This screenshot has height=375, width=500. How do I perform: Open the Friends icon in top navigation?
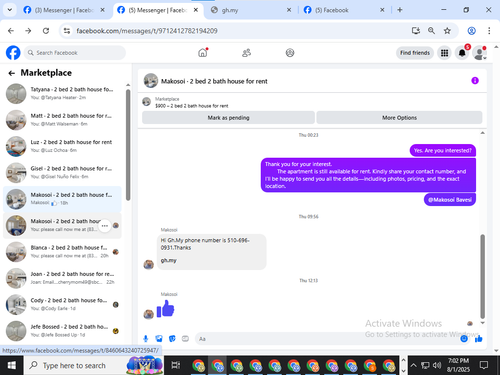coord(246,53)
